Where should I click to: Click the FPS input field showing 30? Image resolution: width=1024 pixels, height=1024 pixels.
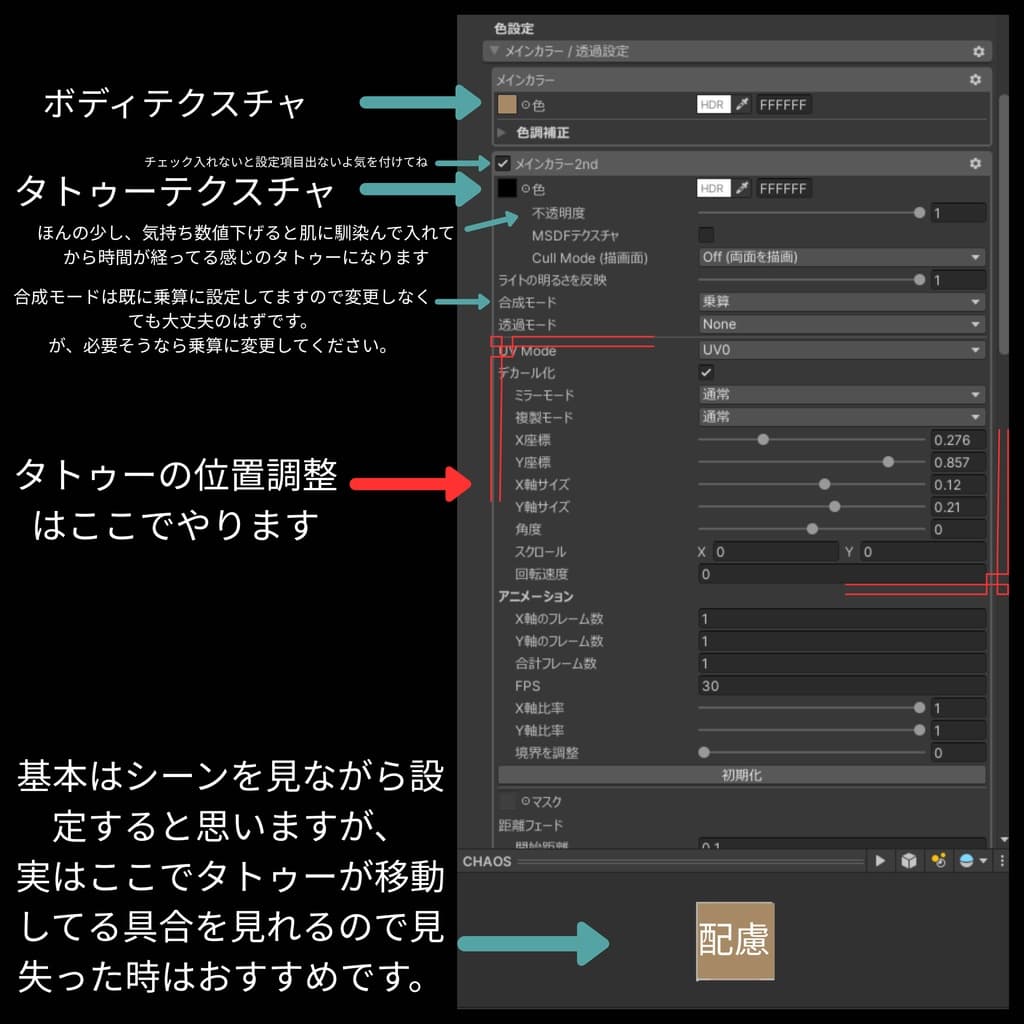(842, 686)
